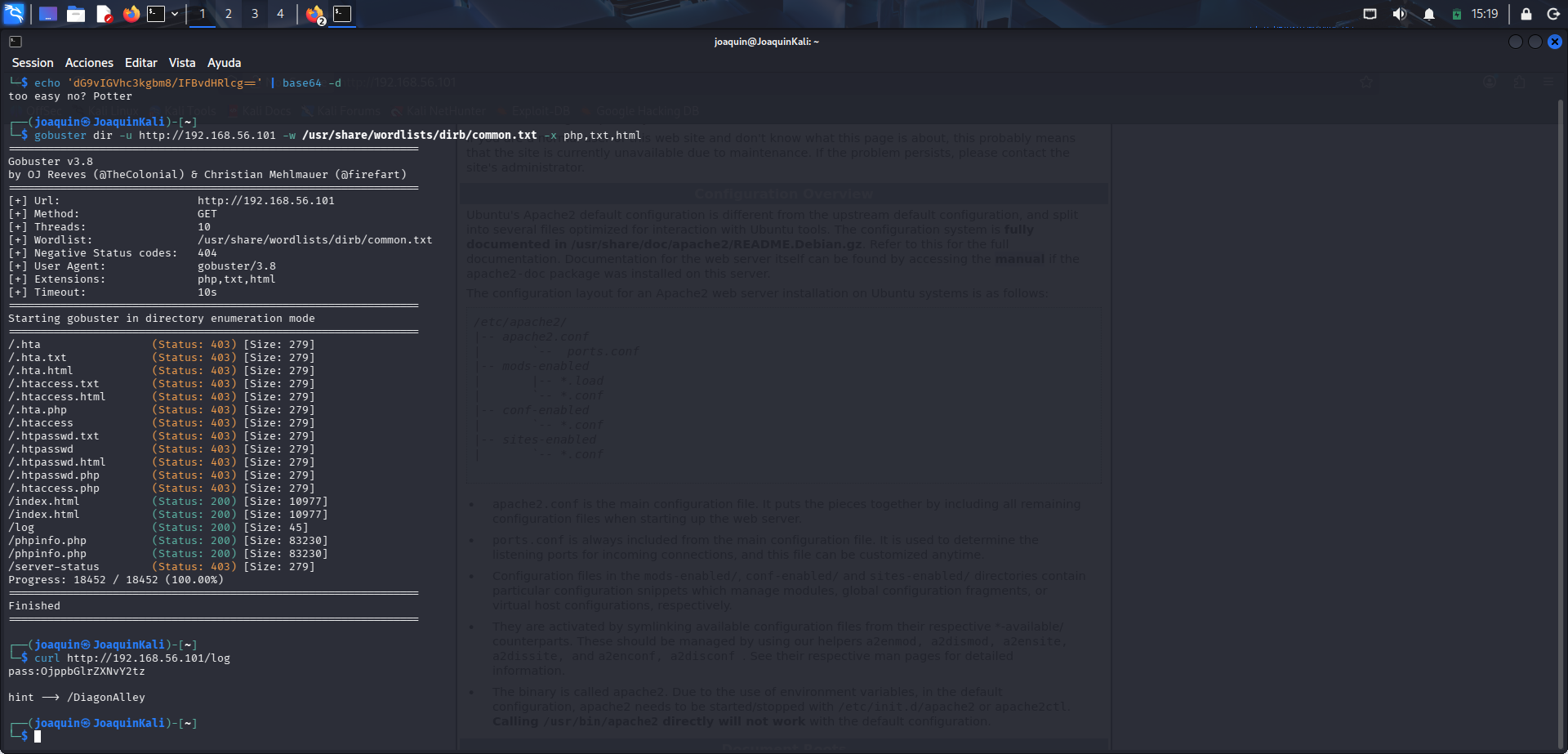The image size is (1568, 754).
Task: Open the file manager from the panel
Action: (76, 14)
